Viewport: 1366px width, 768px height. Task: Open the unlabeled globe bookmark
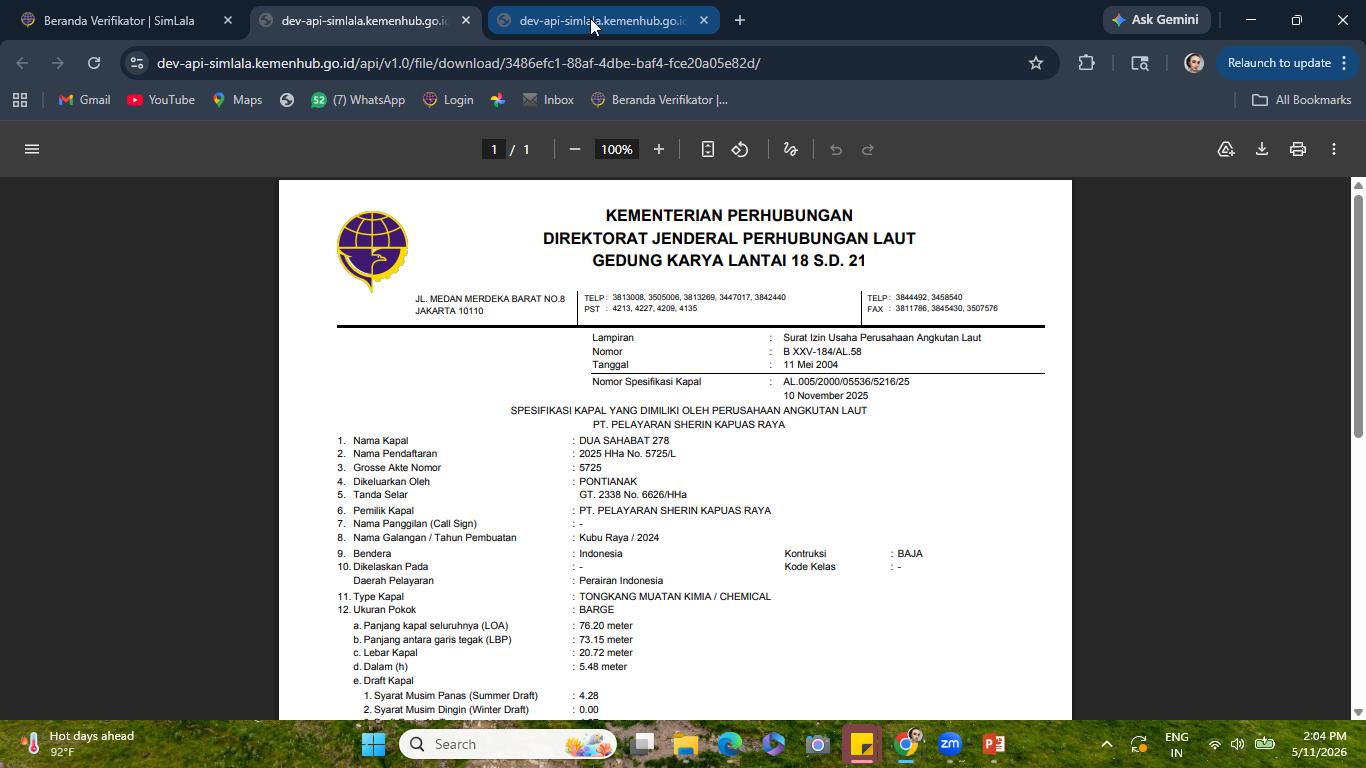point(287,100)
